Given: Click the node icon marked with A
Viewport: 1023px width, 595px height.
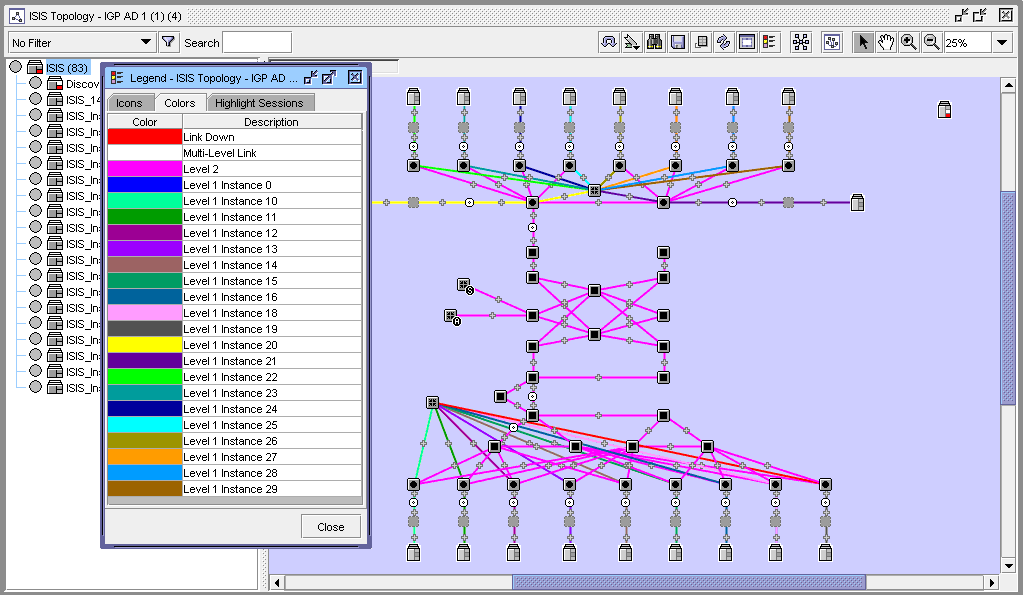Looking at the screenshot, I should (x=452, y=317).
